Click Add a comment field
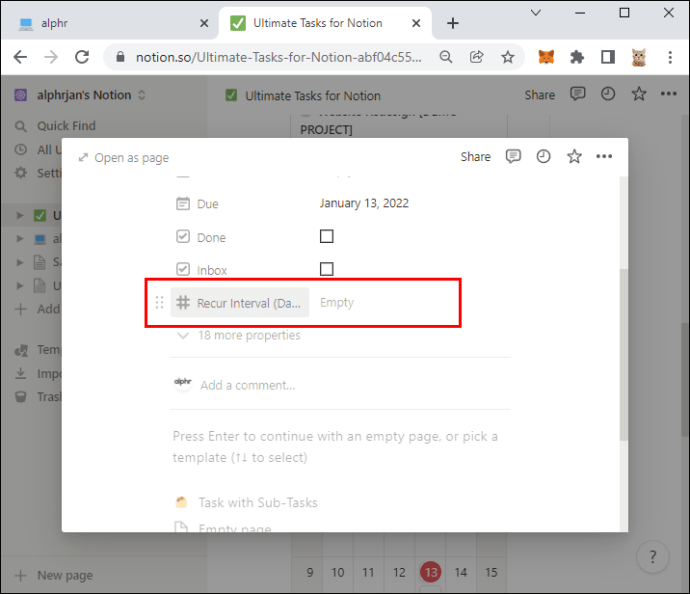690x594 pixels. [x=248, y=385]
